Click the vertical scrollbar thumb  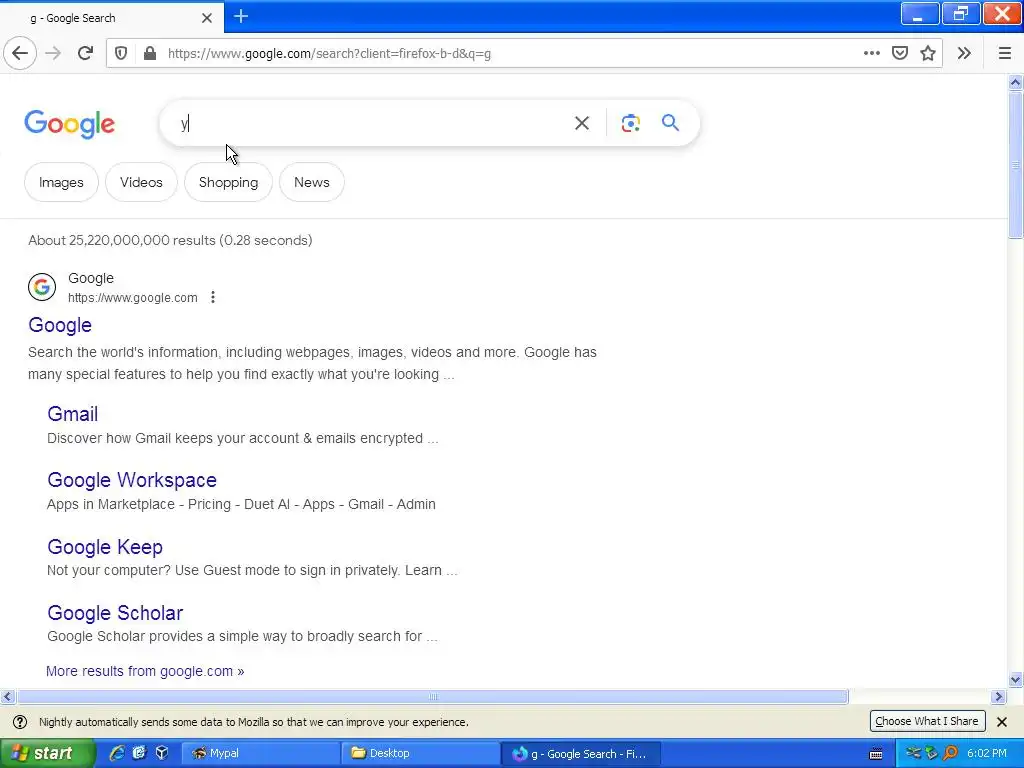1015,165
